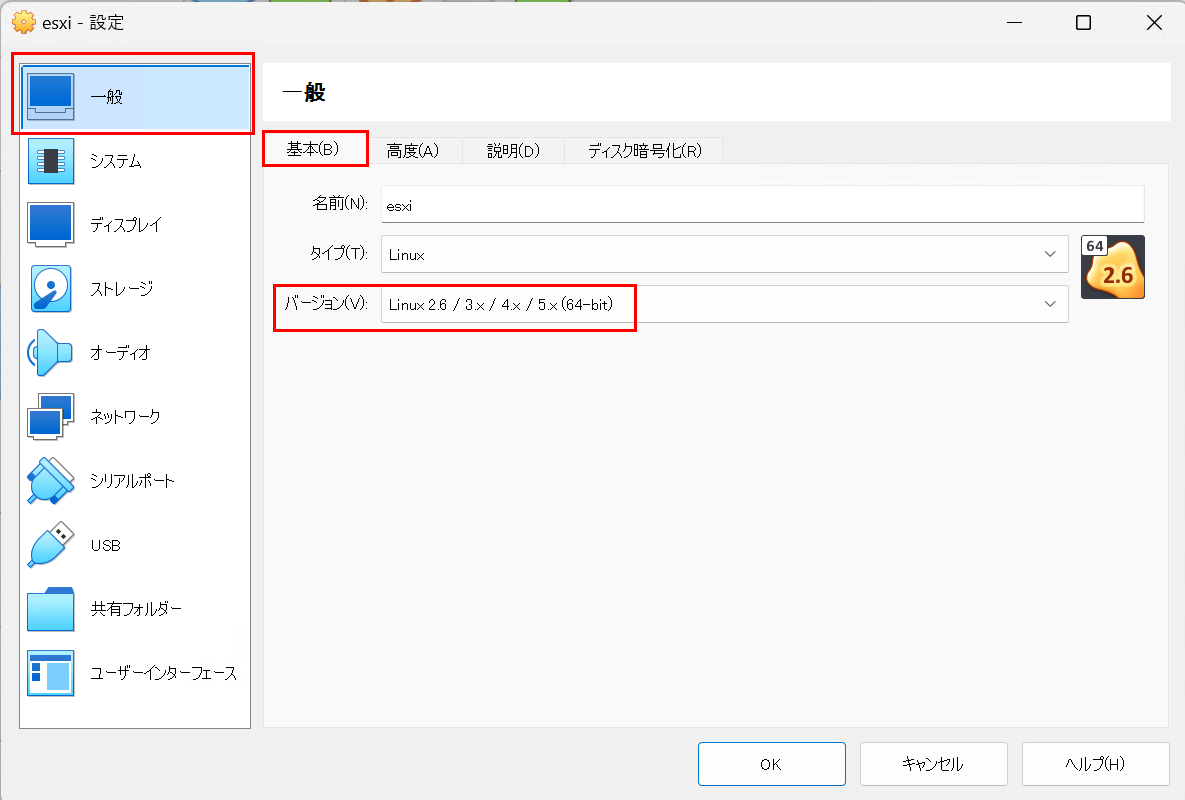Screen dimensions: 1185x800
Task: Open the USB plug icon
Action: pos(51,545)
